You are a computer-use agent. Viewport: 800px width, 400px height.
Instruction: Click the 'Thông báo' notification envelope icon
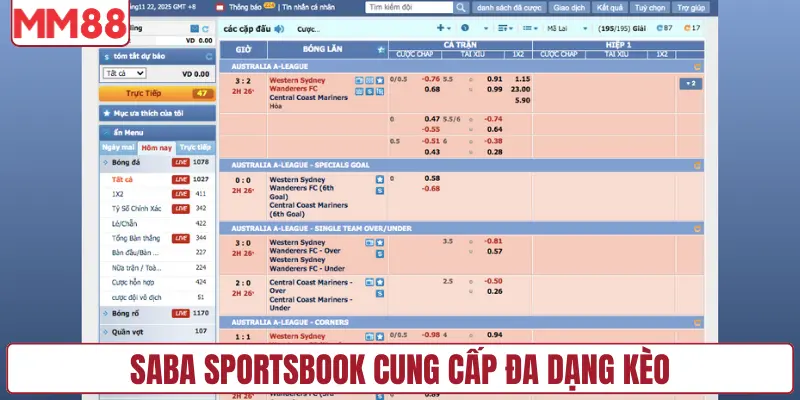point(220,8)
